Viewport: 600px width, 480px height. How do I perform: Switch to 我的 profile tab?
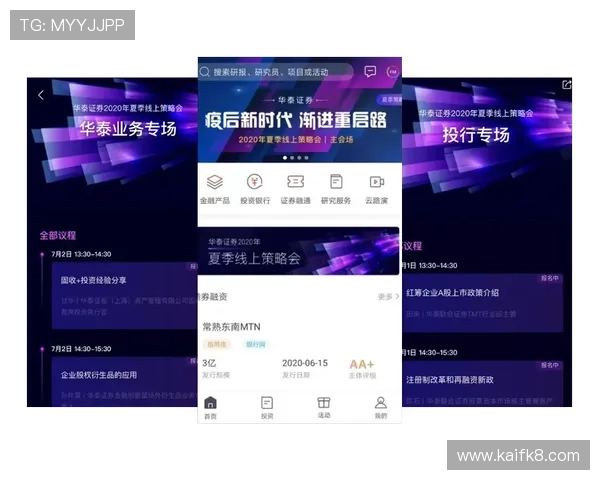(380, 408)
